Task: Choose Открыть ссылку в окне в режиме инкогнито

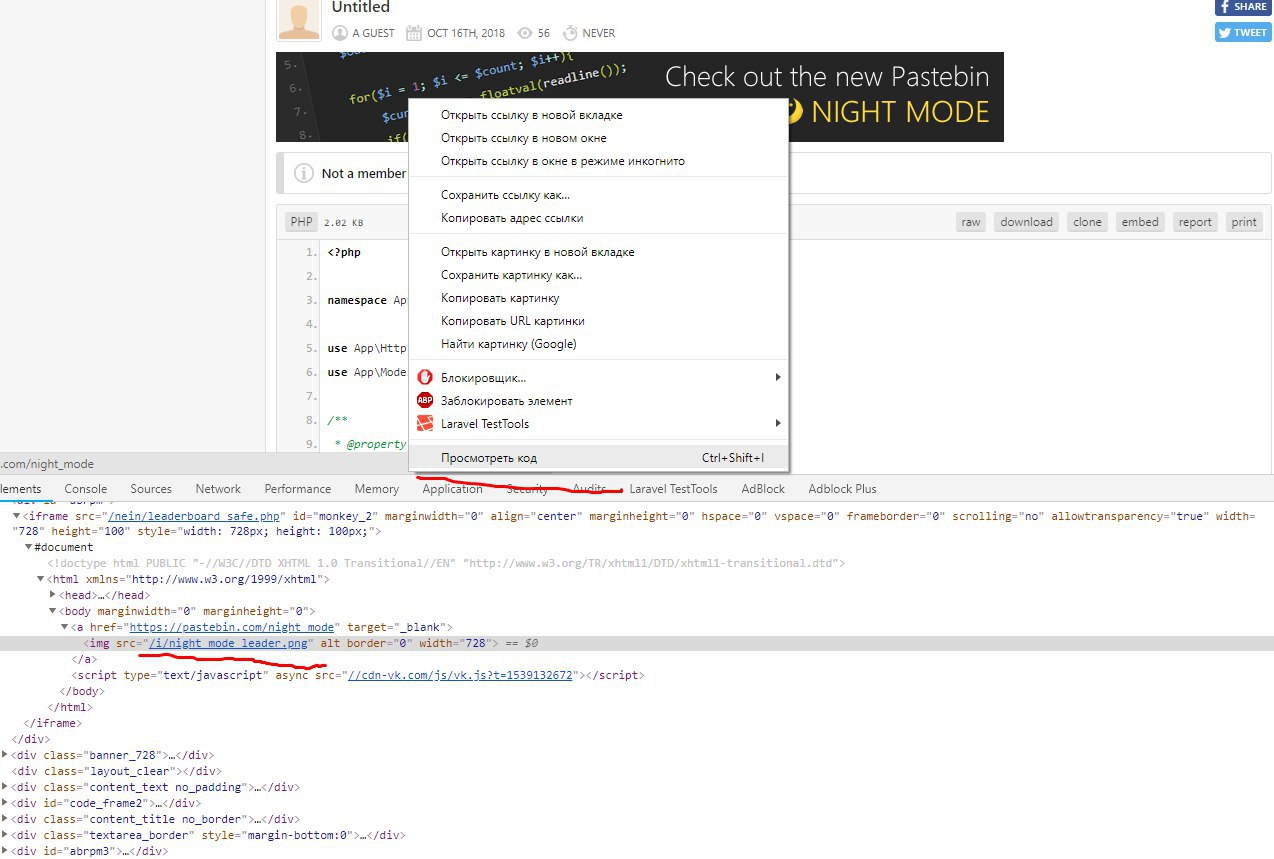Action: pos(599,161)
